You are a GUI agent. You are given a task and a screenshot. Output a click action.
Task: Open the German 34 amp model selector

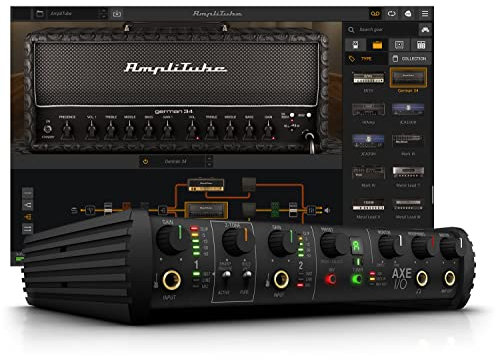click(176, 162)
